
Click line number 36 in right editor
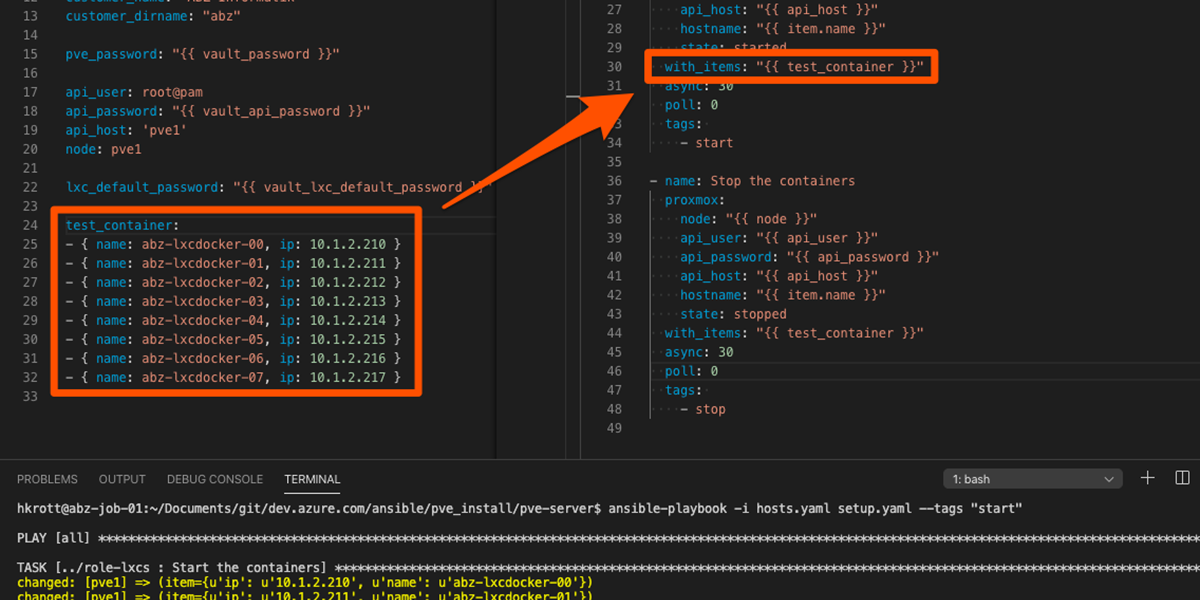tap(614, 181)
